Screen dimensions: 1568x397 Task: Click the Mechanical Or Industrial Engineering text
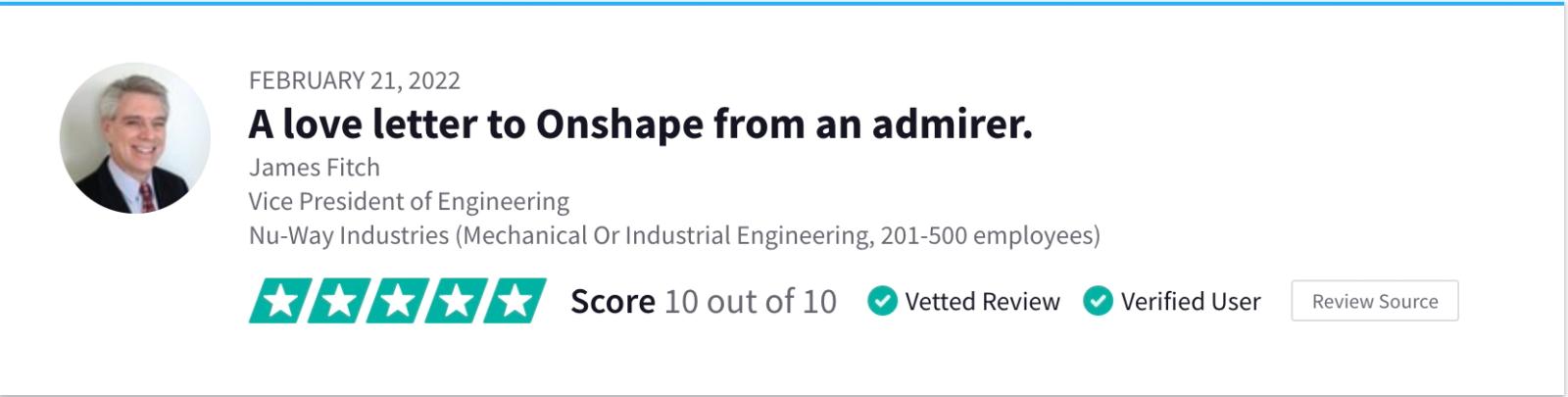(664, 236)
